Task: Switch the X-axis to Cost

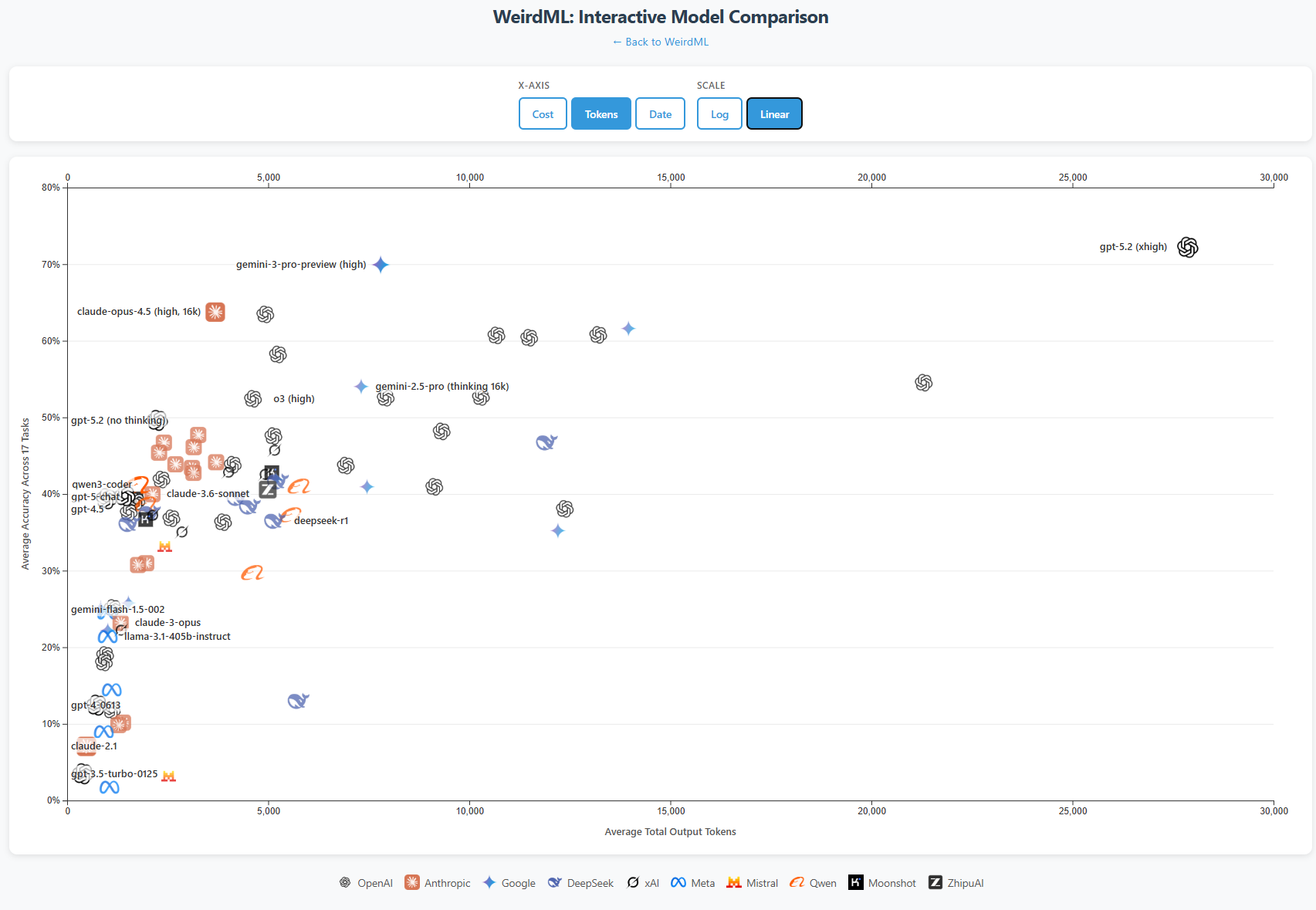Action: click(543, 113)
